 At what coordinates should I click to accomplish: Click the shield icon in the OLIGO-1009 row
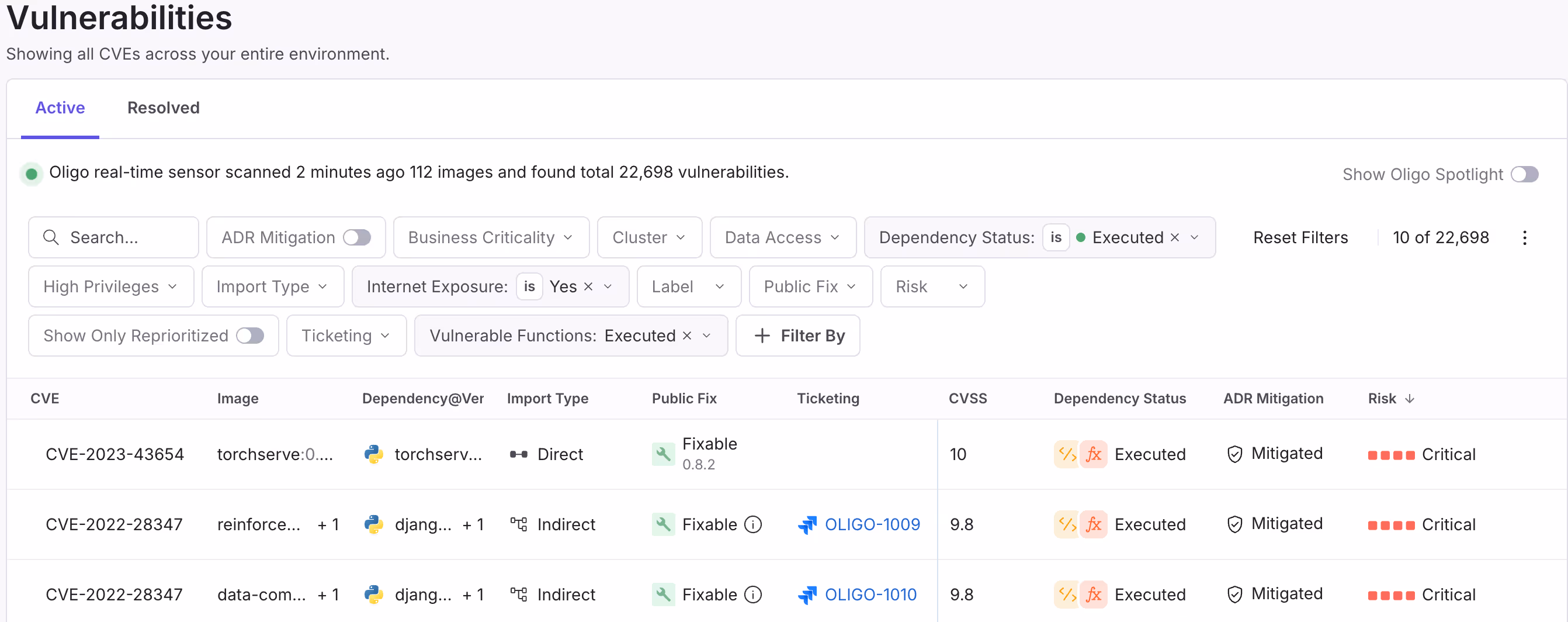pyautogui.click(x=1234, y=524)
